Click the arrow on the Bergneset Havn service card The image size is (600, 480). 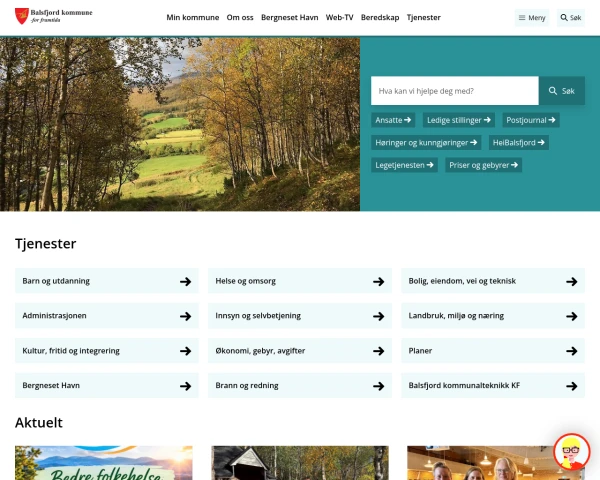[186, 386]
